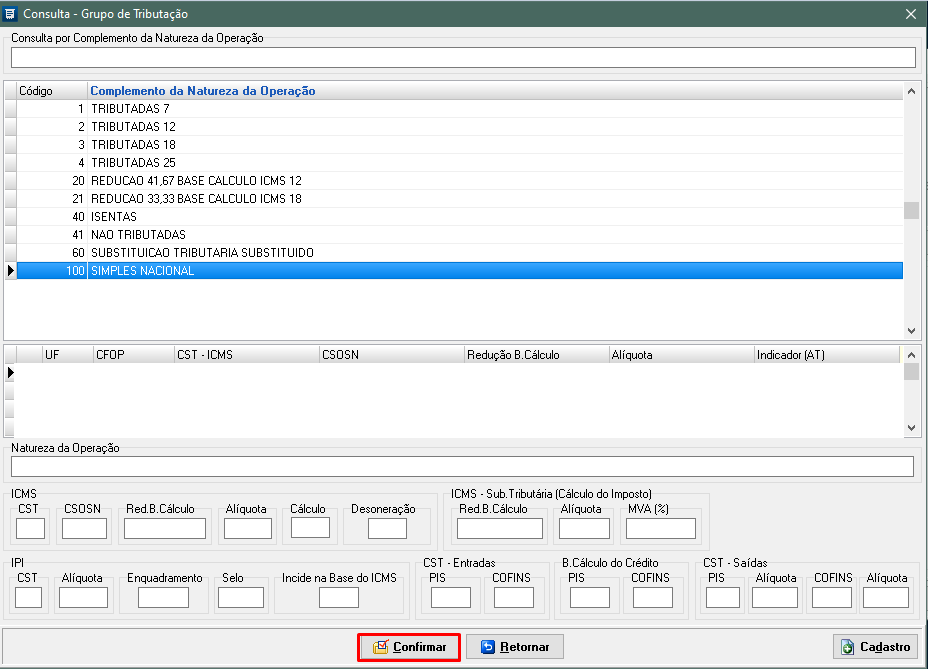The height and width of the screenshot is (670, 928).
Task: Click the Retornar button icon
Action: (488, 647)
